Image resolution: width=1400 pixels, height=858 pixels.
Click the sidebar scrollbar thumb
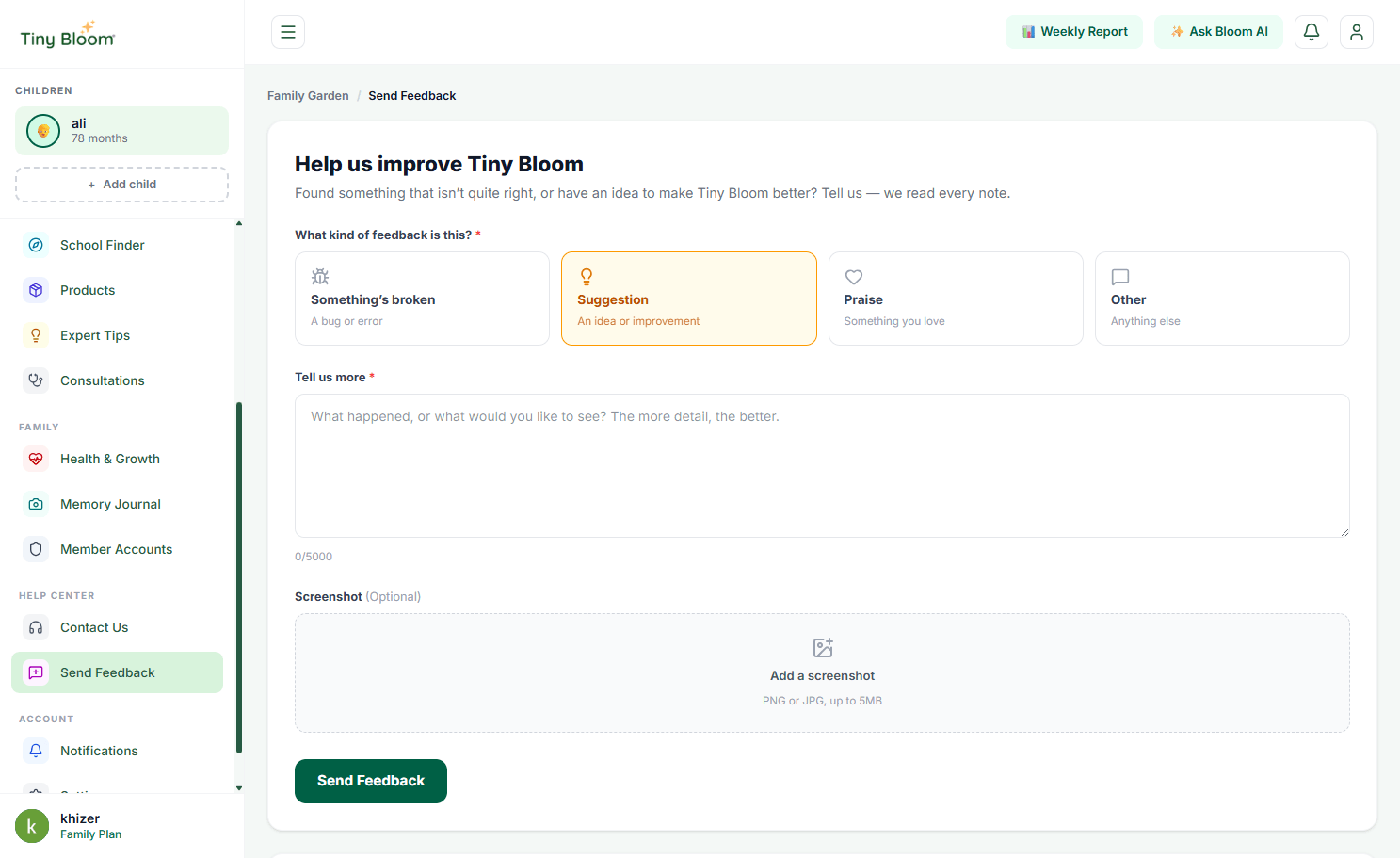[x=239, y=577]
